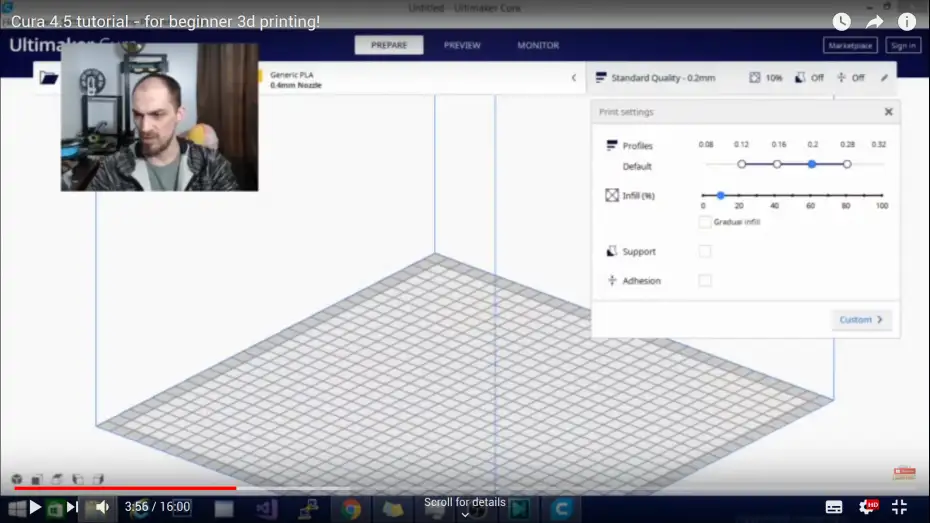Click the pencil icon in print settings bar
Image resolution: width=930 pixels, height=523 pixels.
(884, 78)
